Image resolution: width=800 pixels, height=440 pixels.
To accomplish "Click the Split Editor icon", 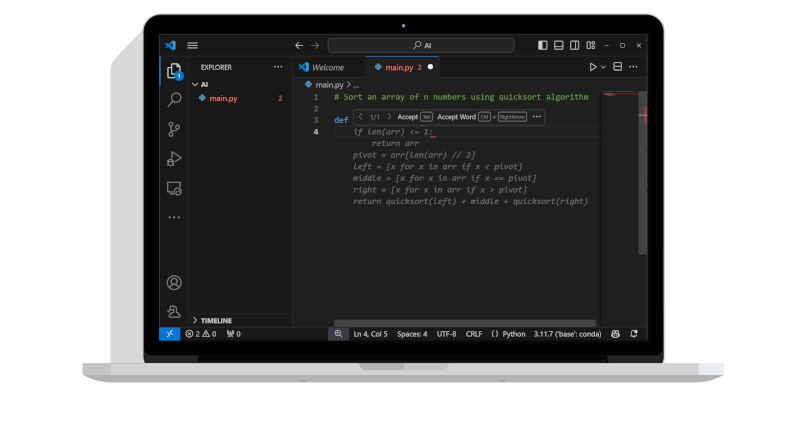I will [x=617, y=67].
